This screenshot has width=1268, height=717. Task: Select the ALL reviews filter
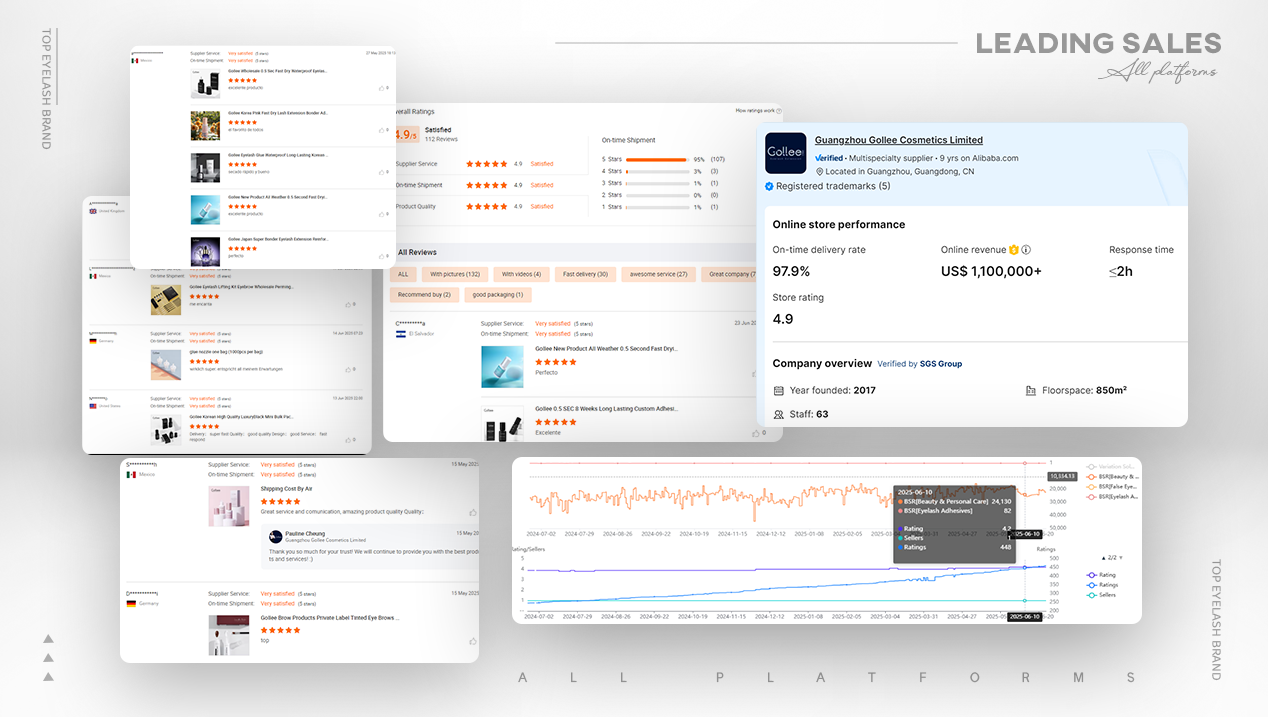pyautogui.click(x=403, y=274)
